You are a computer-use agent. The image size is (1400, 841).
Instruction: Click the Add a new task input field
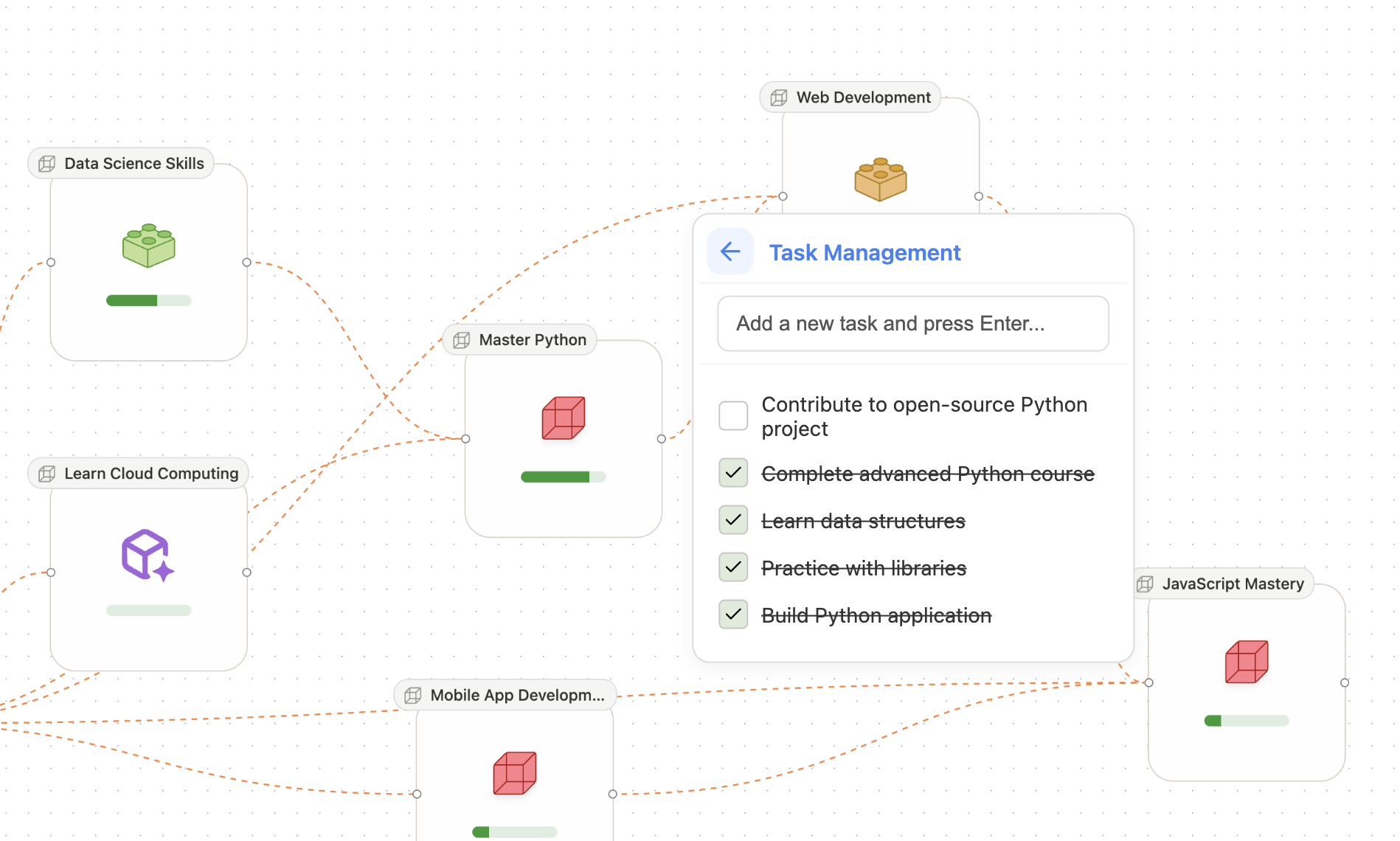(x=912, y=323)
